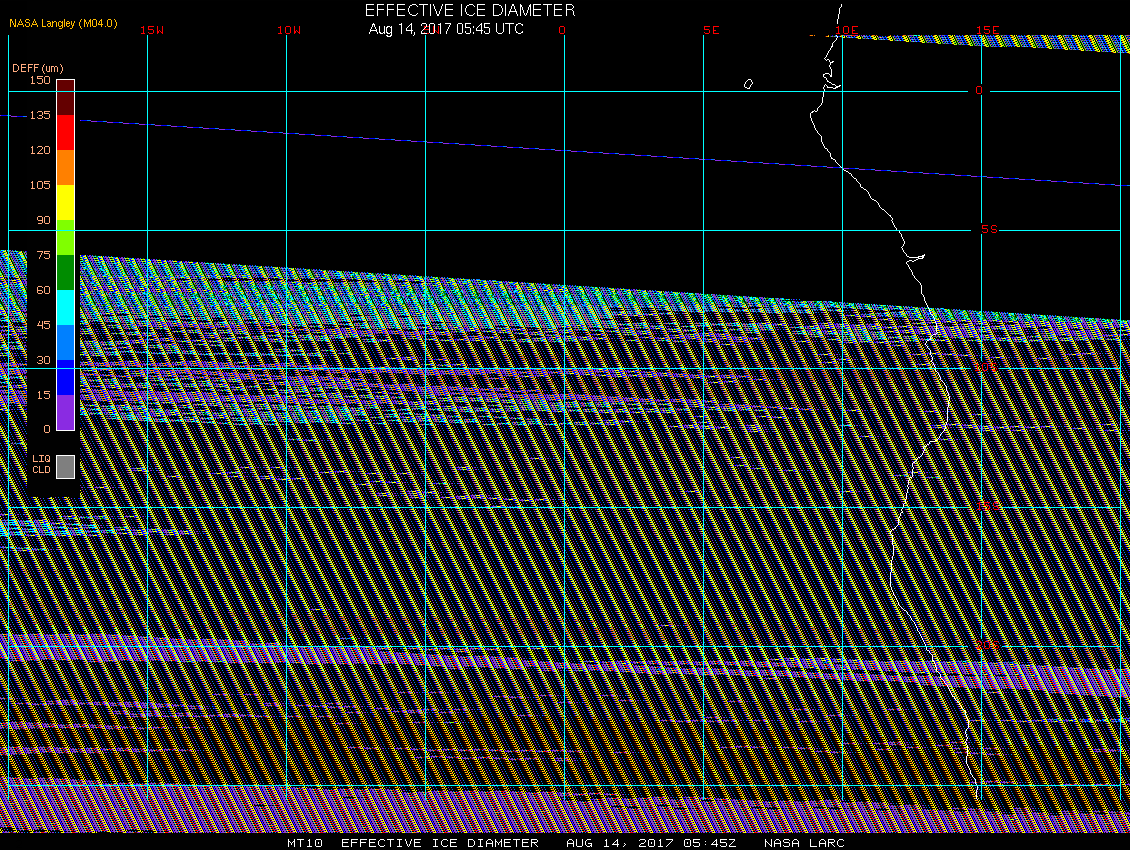Click the 10W longitude label
This screenshot has width=1130, height=850.
(289, 30)
